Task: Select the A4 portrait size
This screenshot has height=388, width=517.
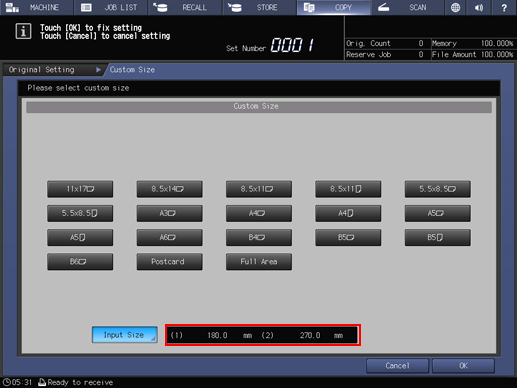Action: coord(348,213)
